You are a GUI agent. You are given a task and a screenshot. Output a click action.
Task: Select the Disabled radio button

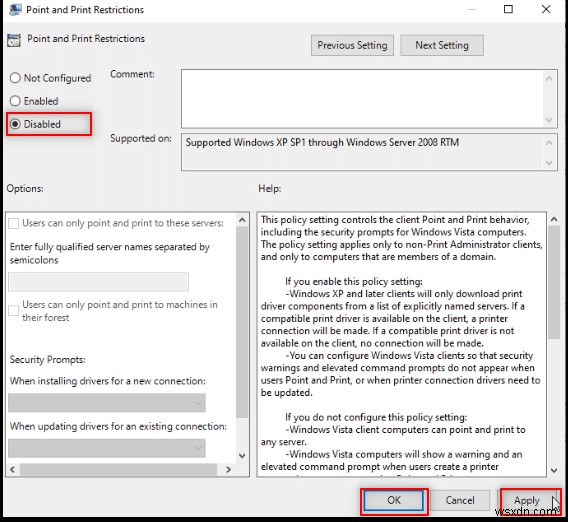15,124
